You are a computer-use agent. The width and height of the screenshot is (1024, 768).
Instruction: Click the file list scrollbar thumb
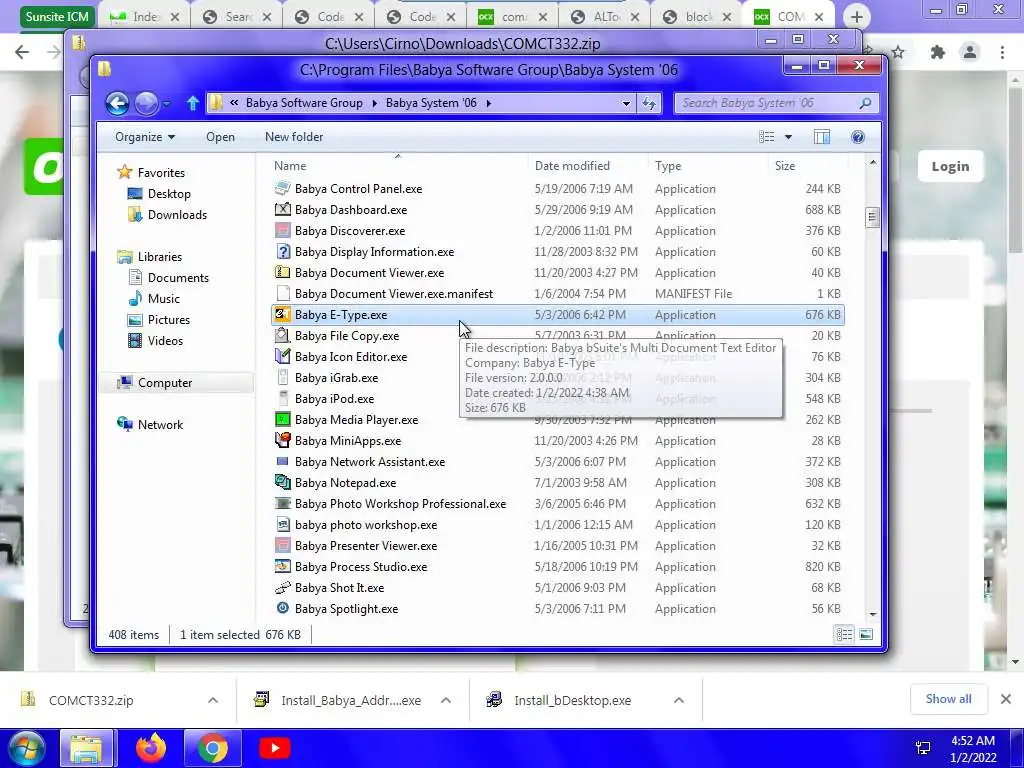[x=872, y=217]
